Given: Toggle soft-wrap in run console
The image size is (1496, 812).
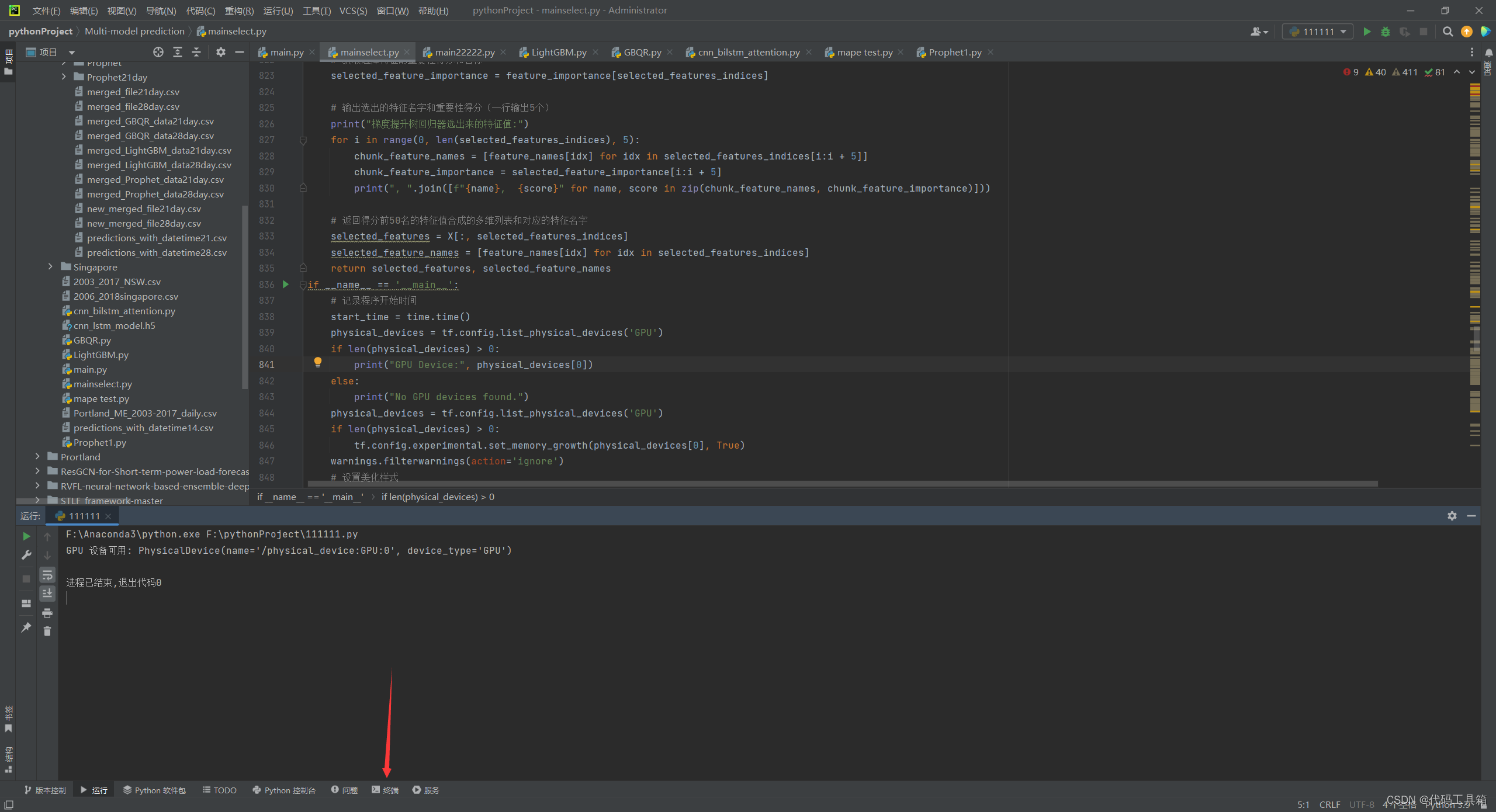Looking at the screenshot, I should tap(47, 575).
